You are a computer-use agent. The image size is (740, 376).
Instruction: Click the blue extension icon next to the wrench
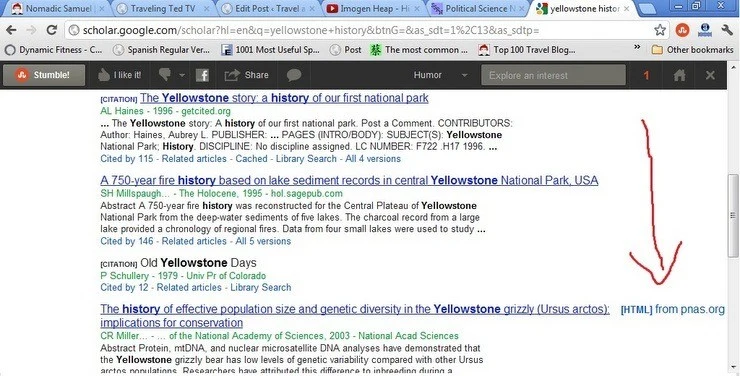(705, 30)
